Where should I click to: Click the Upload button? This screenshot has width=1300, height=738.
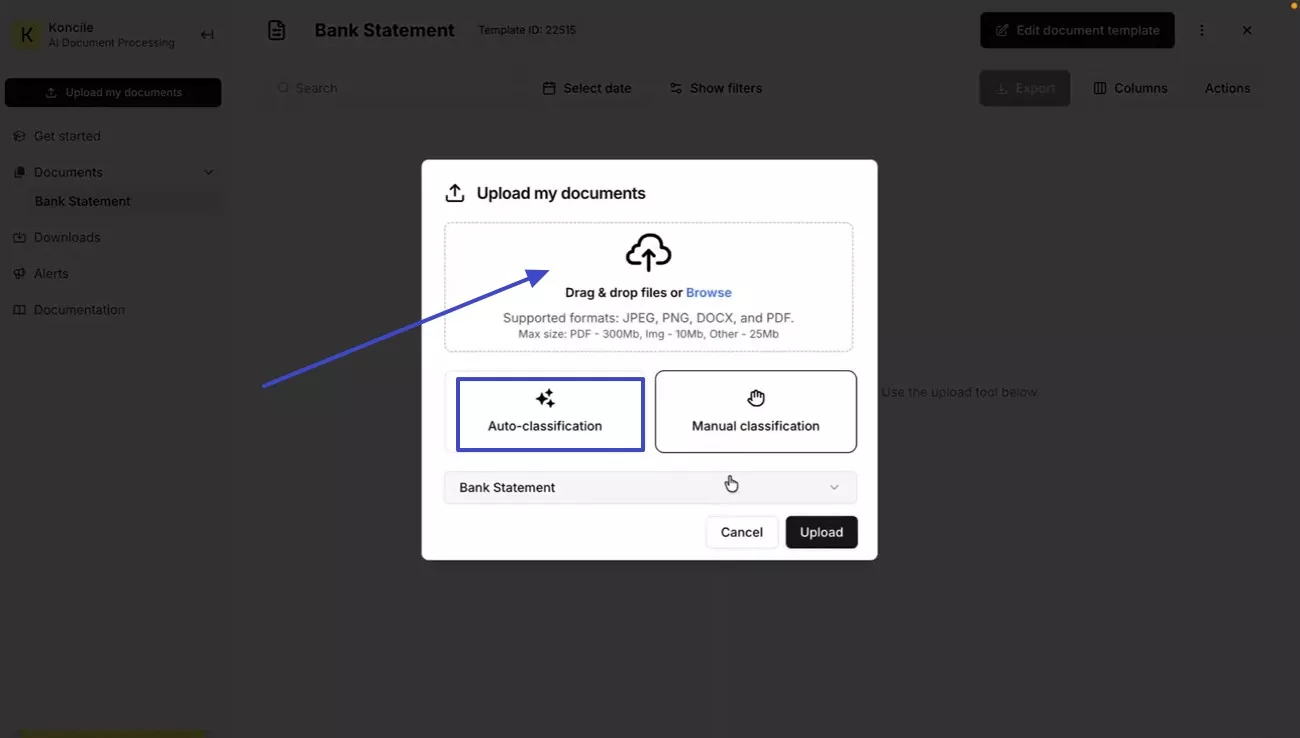(x=821, y=532)
